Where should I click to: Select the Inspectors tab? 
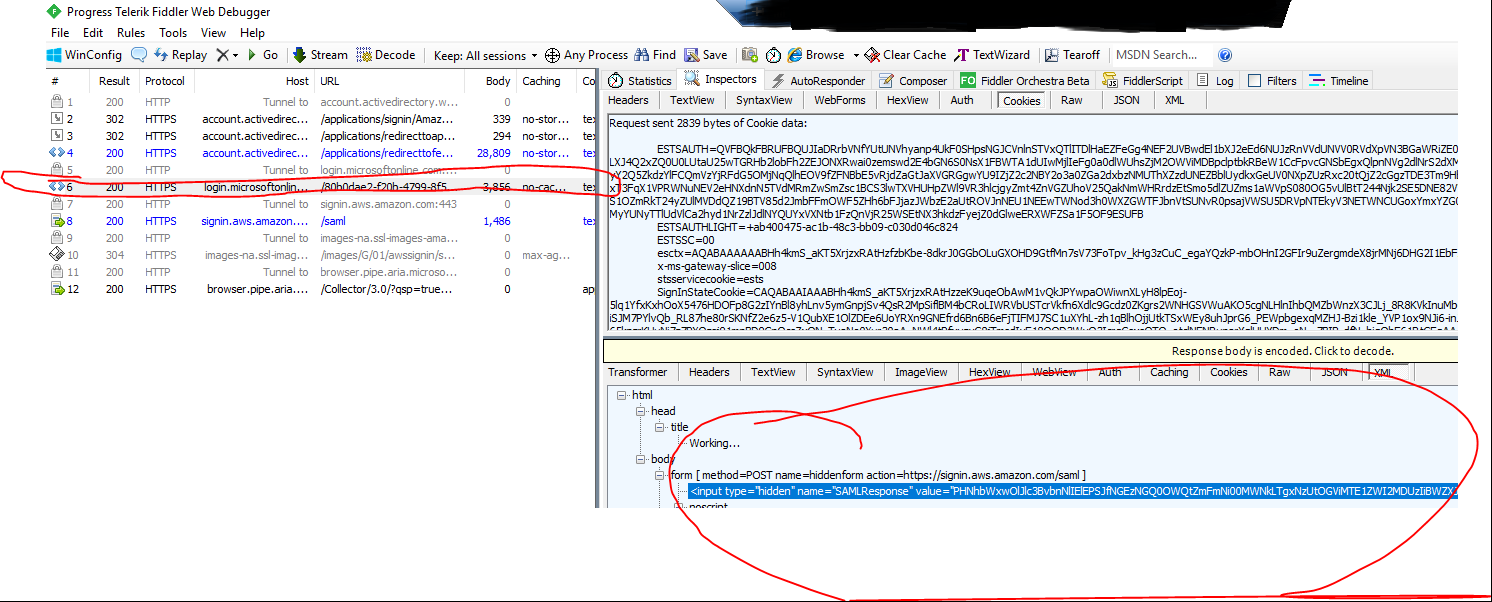click(721, 79)
